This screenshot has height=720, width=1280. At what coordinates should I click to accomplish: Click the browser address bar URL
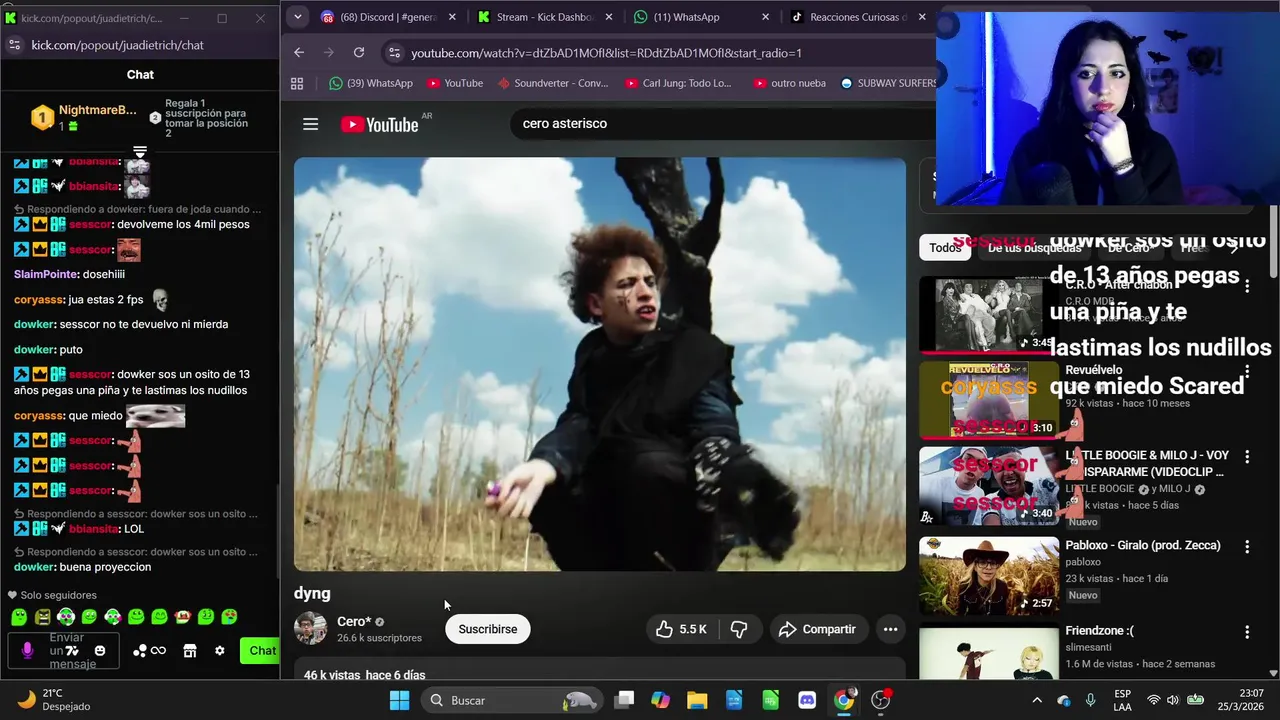tap(606, 53)
